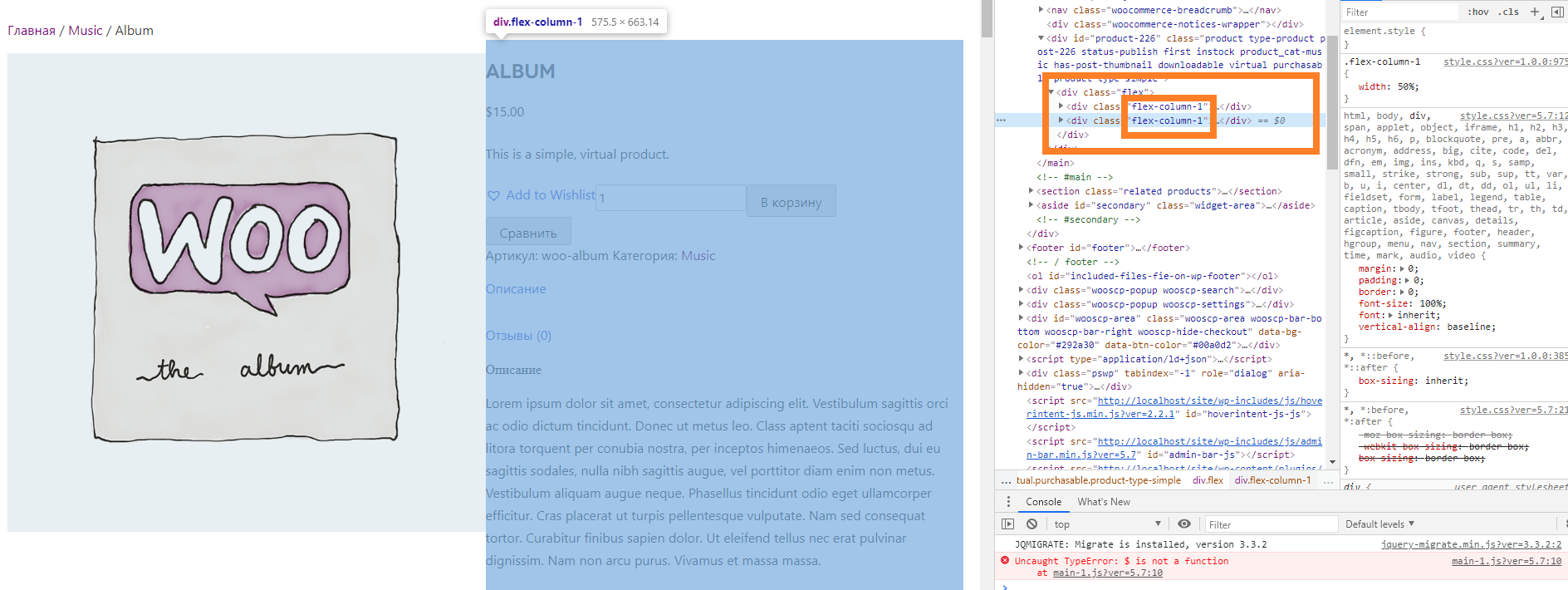Click the three-dots gutter beside the selected DOM node

pos(1001,120)
